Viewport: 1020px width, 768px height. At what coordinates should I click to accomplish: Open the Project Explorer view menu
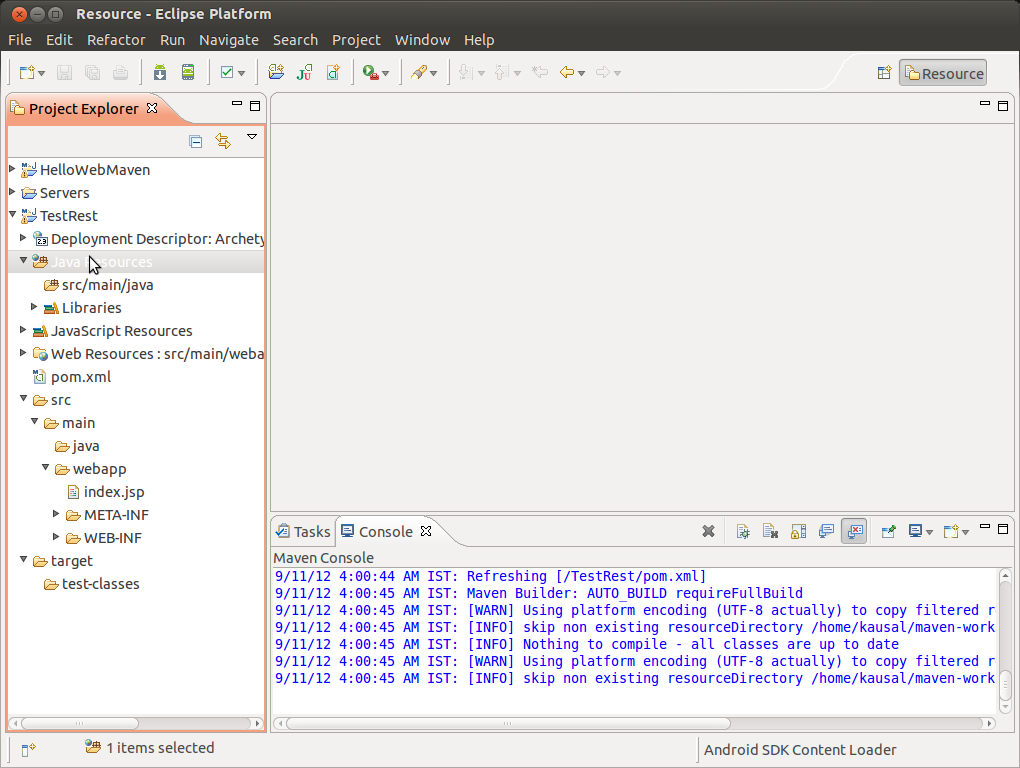pos(252,139)
